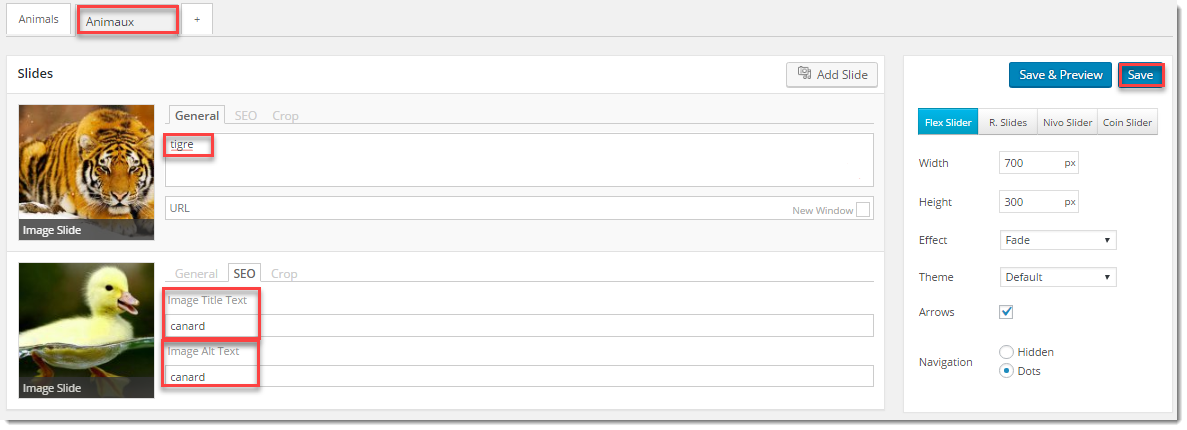Select Nivo Slider option
This screenshot has height=430, width=1187.
(1067, 123)
